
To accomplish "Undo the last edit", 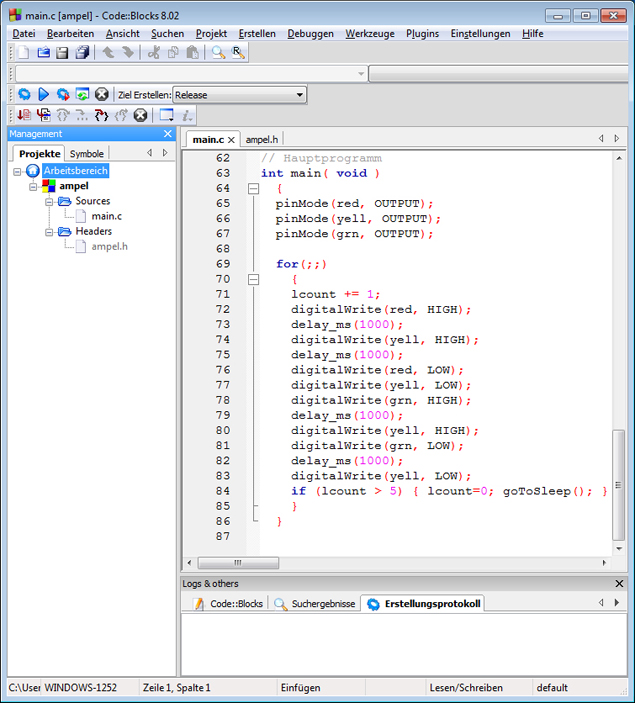I will (x=108, y=53).
